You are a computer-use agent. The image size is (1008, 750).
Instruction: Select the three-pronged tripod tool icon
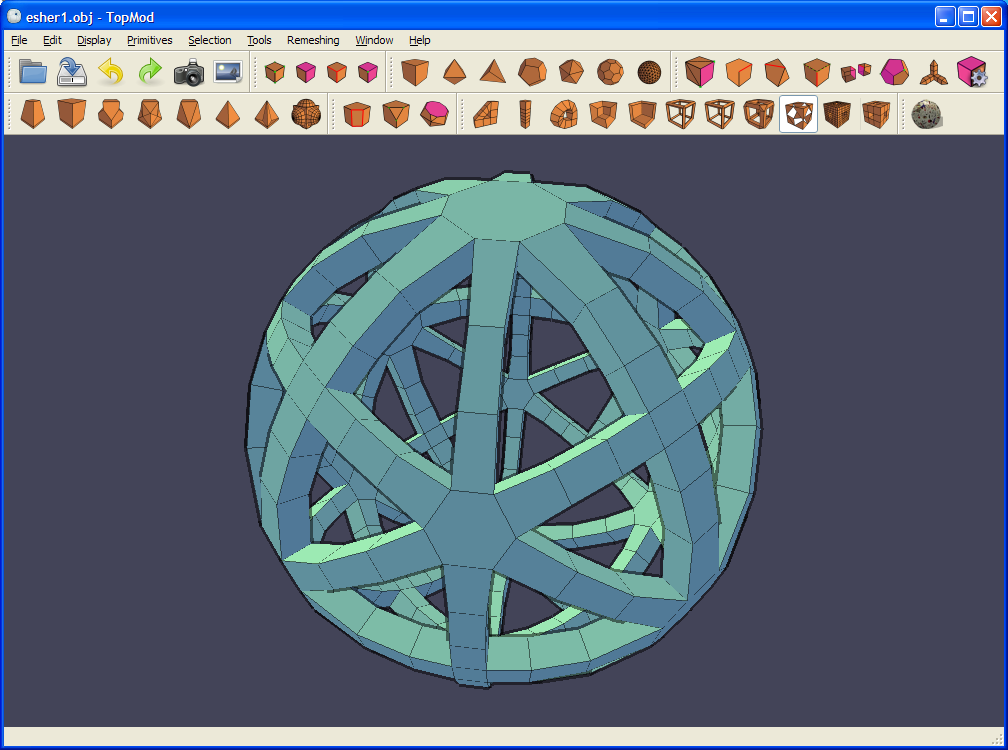(x=933, y=72)
